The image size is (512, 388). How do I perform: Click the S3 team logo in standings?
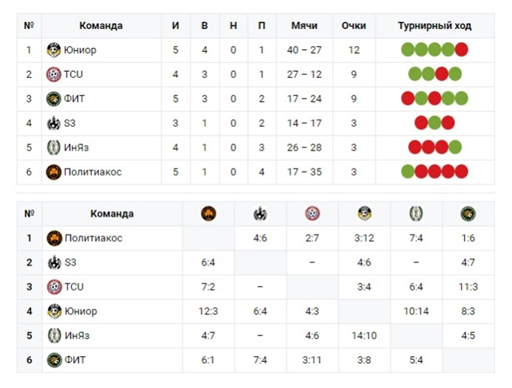pos(53,123)
